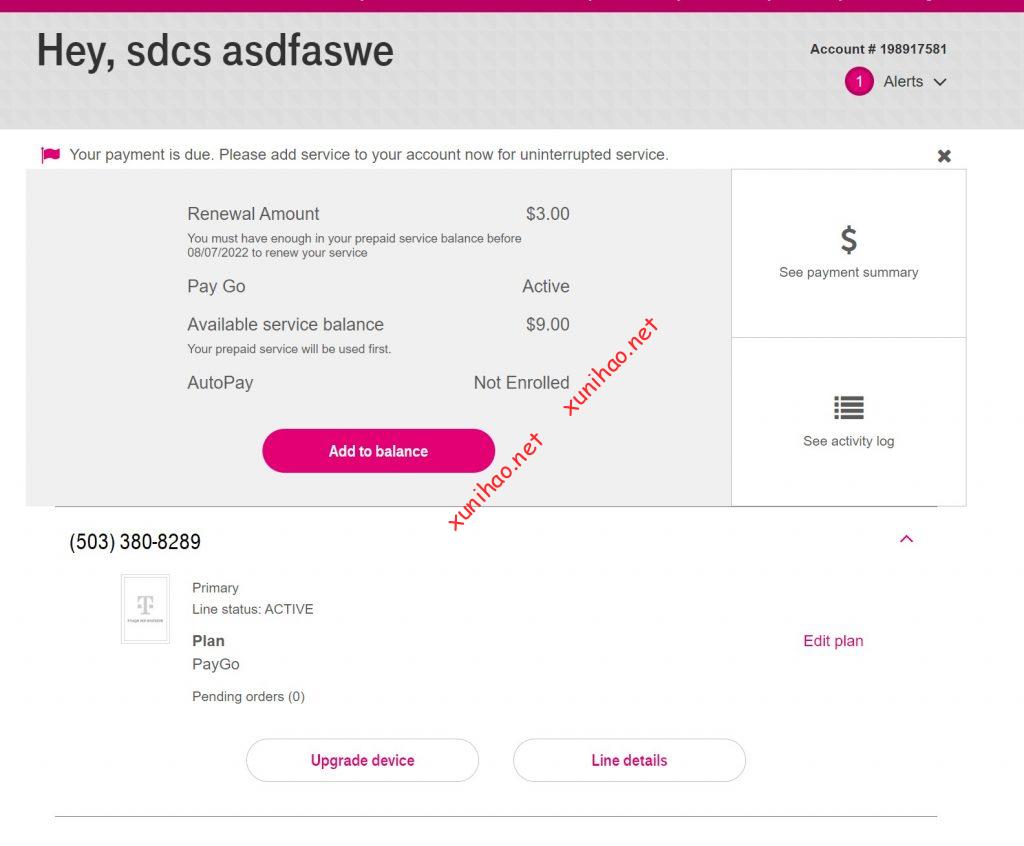Collapse the phone line section chevron
The width and height of the screenshot is (1024, 846).
coord(907,539)
